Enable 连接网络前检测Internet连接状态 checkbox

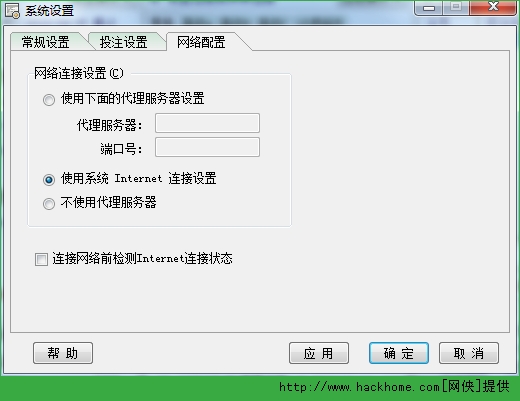[41, 259]
